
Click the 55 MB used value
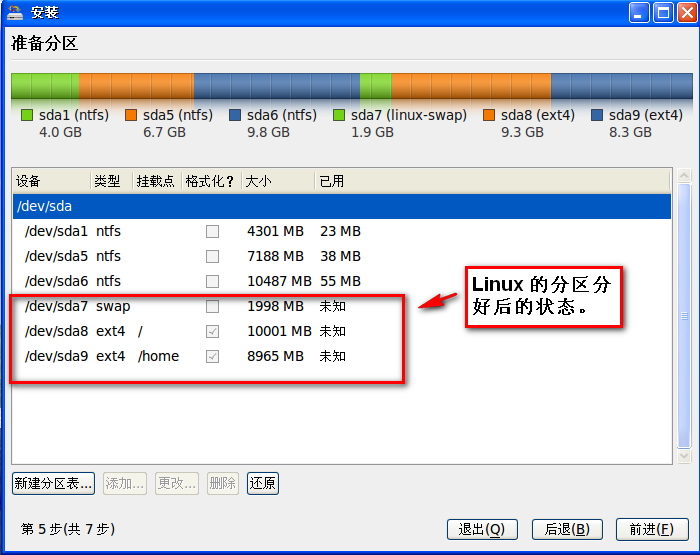[340, 281]
